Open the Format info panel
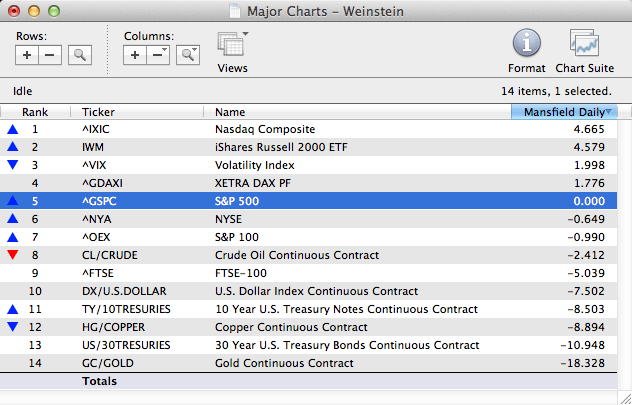Viewport: 632px width, 405px height. (x=527, y=50)
